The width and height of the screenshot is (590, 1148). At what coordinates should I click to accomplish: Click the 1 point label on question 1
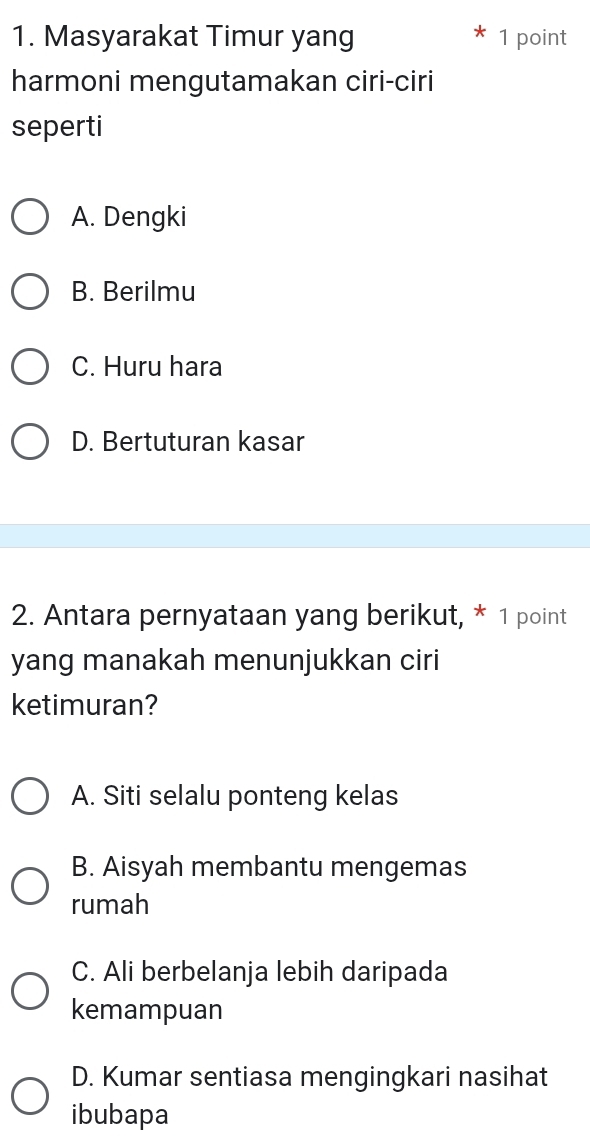[x=530, y=37]
